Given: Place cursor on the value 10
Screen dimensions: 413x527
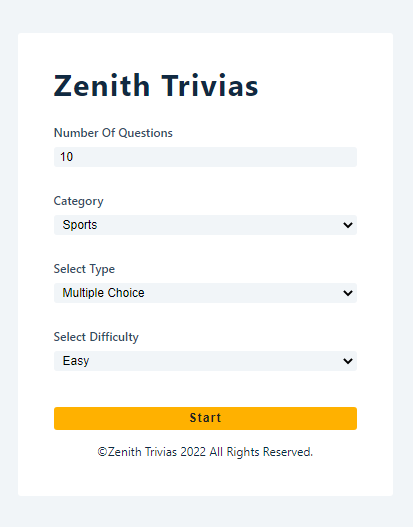Looking at the screenshot, I should pos(67,157).
